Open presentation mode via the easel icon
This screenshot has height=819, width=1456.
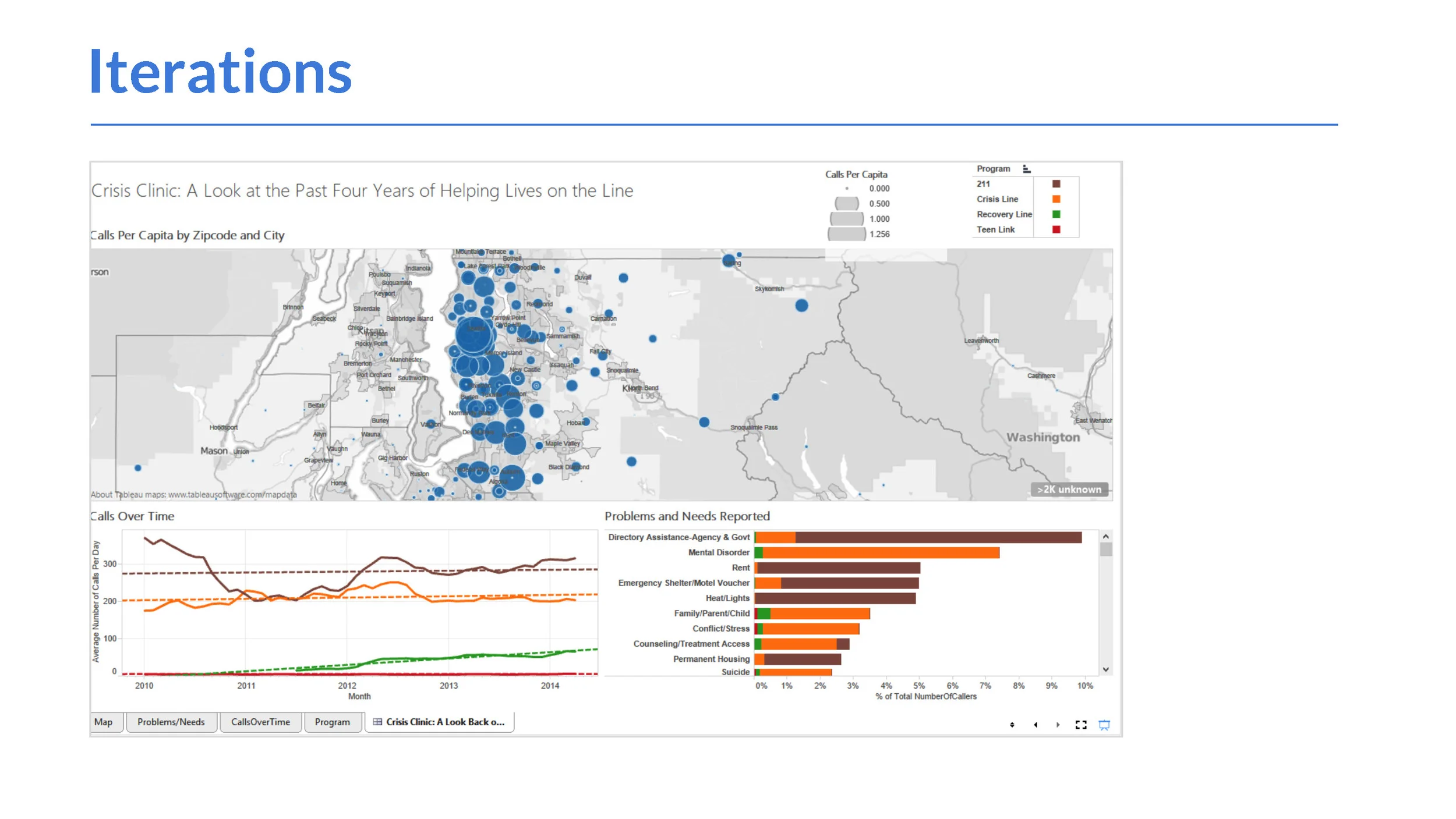[x=1104, y=725]
